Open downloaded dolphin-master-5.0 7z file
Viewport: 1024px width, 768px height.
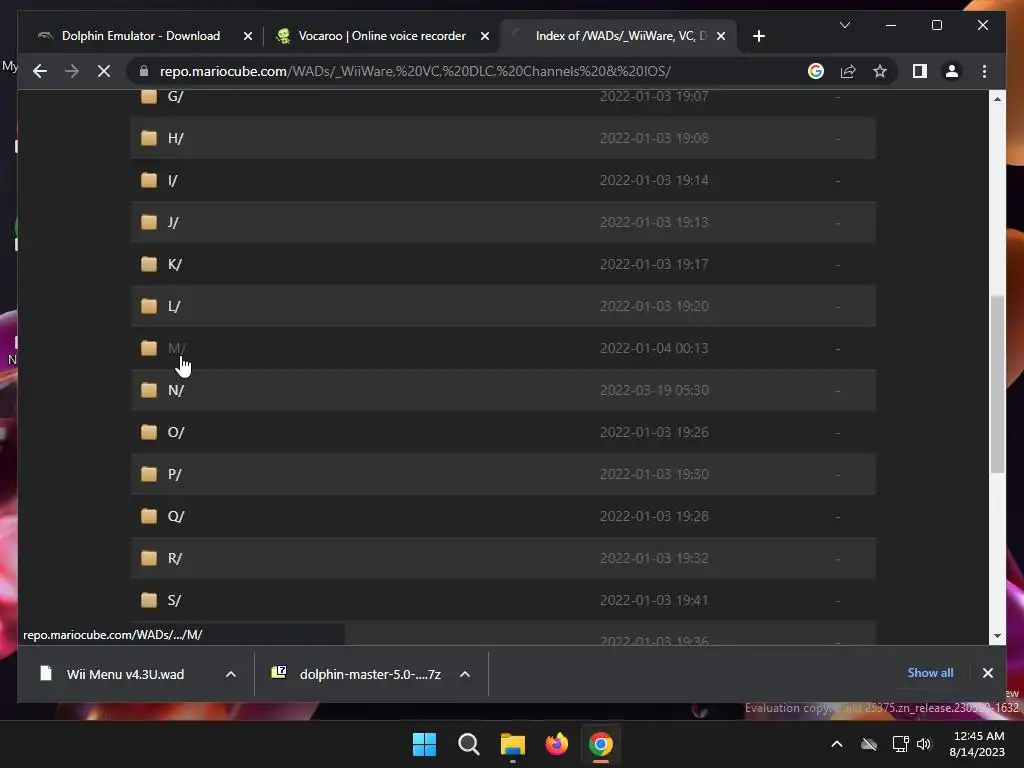[359, 674]
